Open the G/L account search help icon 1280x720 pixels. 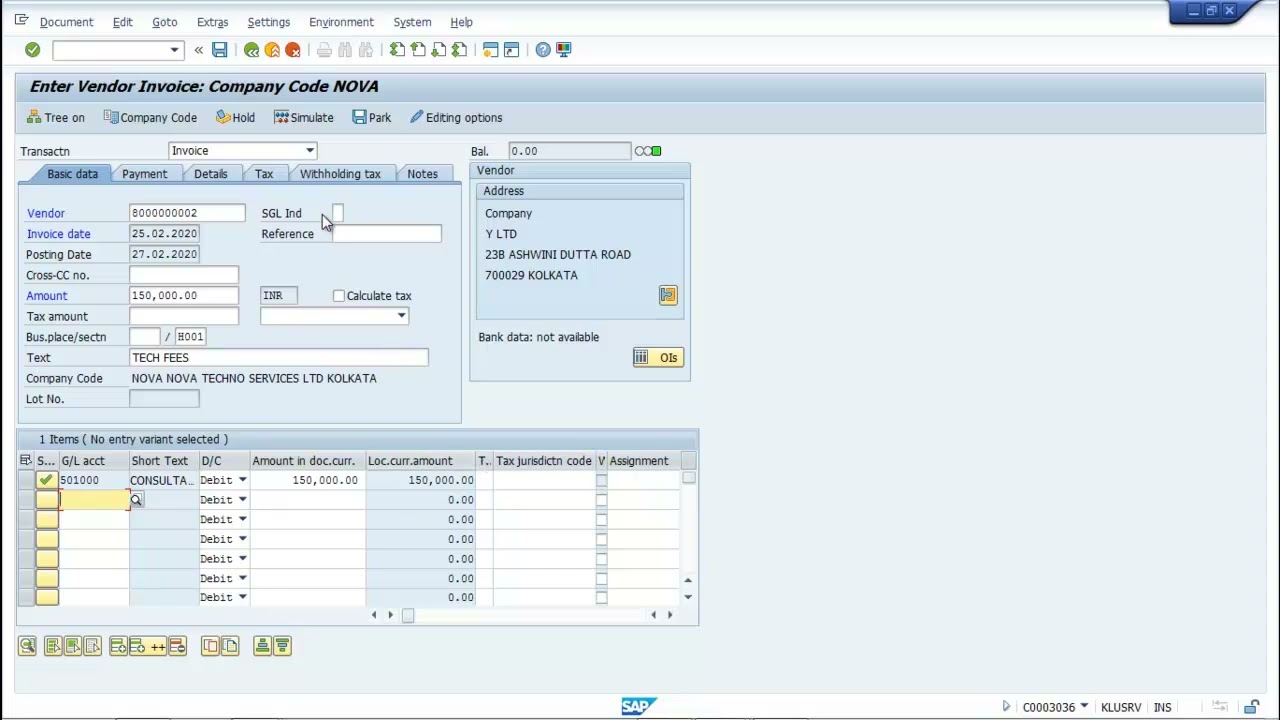136,500
